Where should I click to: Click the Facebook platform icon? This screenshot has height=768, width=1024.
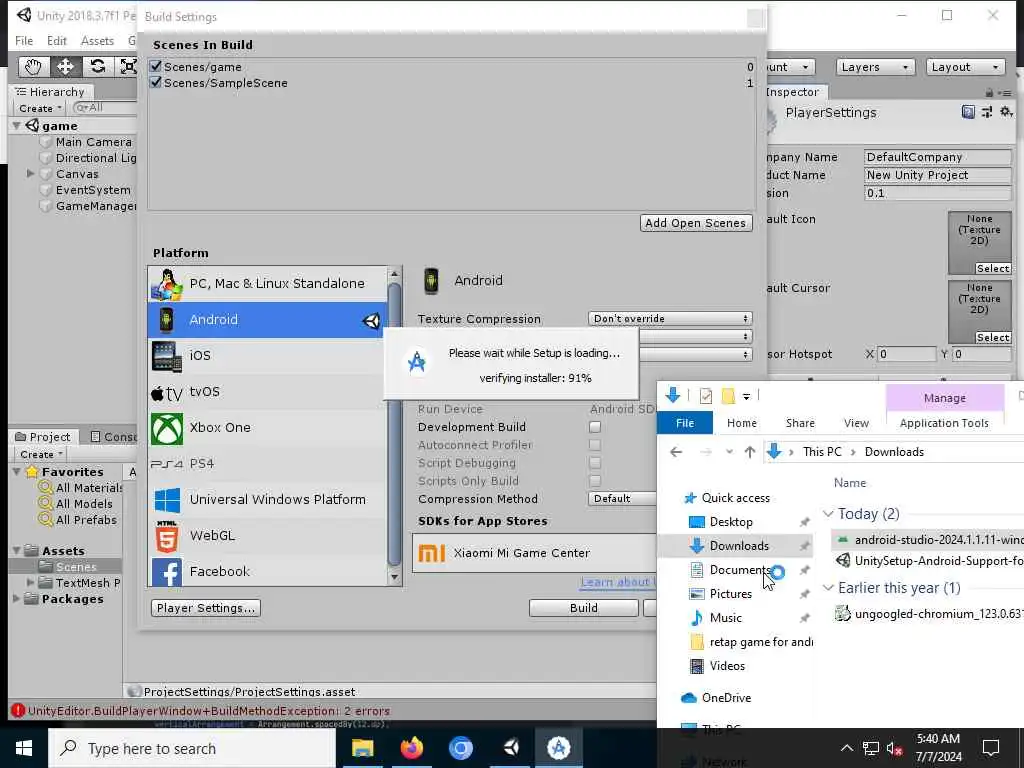[x=167, y=572]
